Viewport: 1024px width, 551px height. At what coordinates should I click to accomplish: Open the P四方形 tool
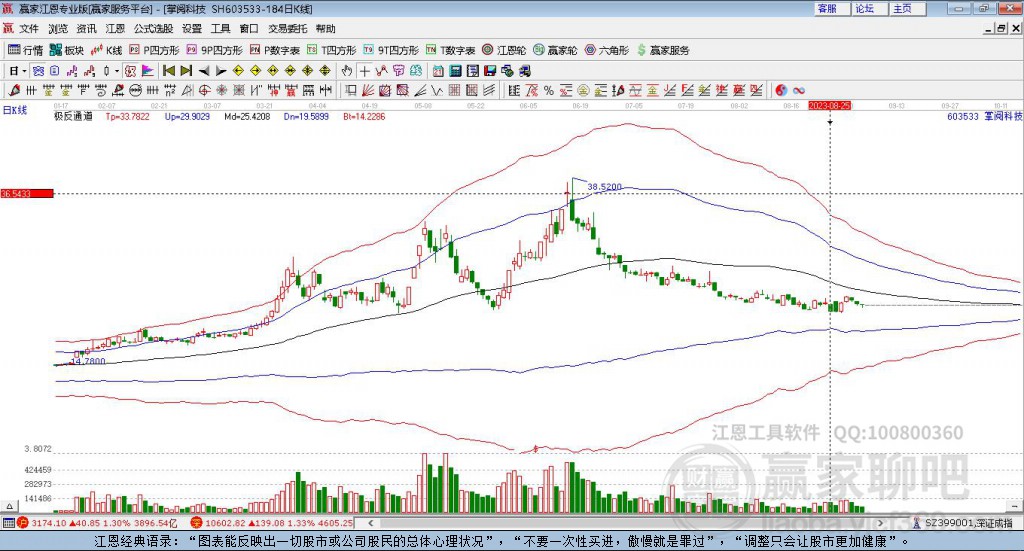pos(153,50)
